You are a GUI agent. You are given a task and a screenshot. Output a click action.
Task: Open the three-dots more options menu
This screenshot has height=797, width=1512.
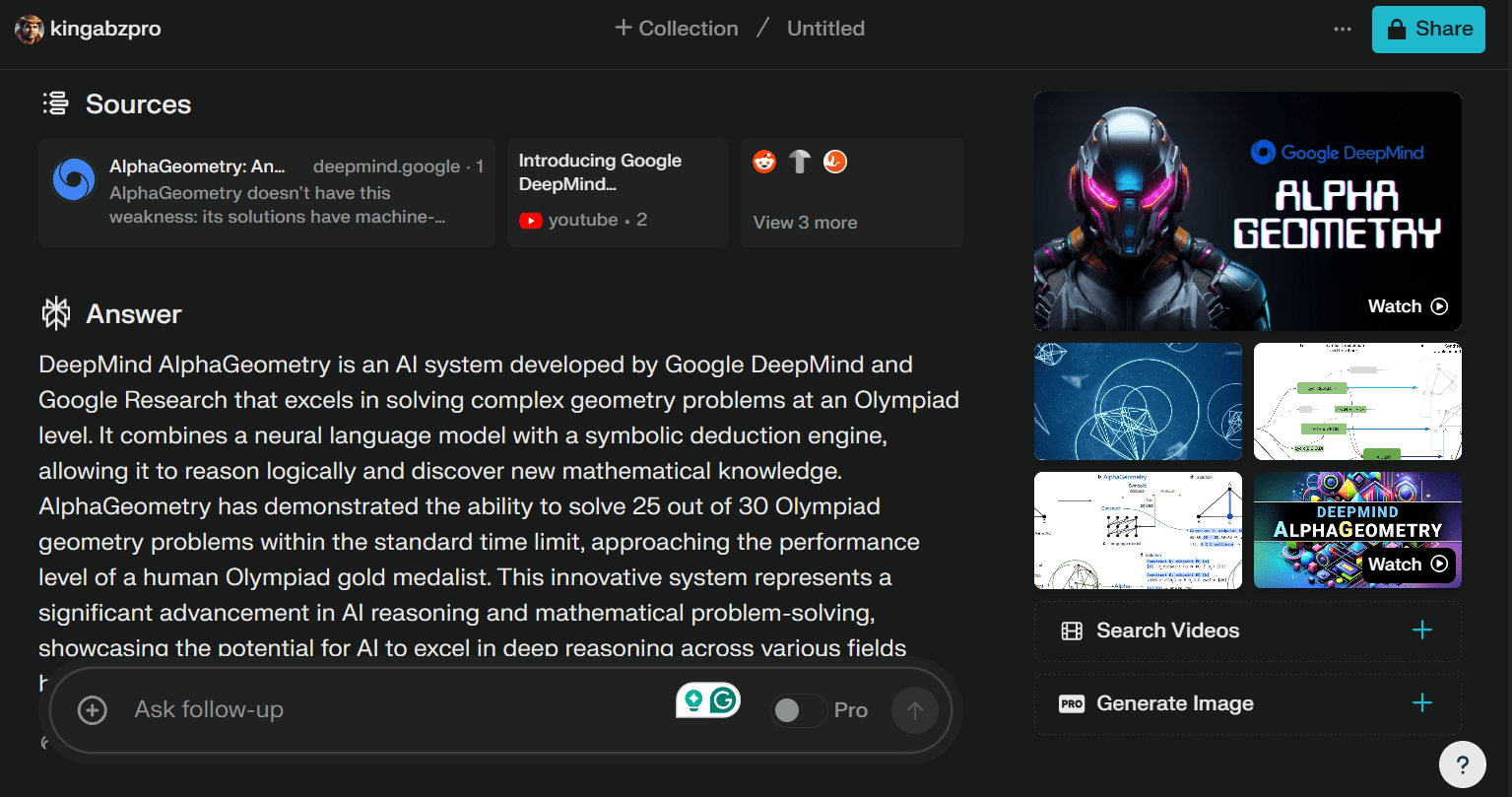pyautogui.click(x=1343, y=30)
